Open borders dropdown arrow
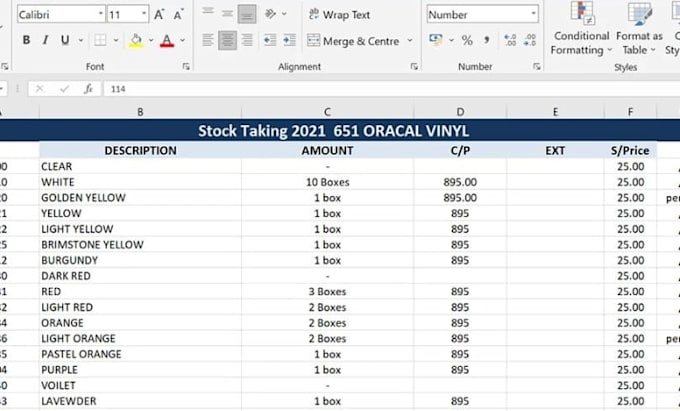Screen dimensions: 680x411 coord(116,40)
